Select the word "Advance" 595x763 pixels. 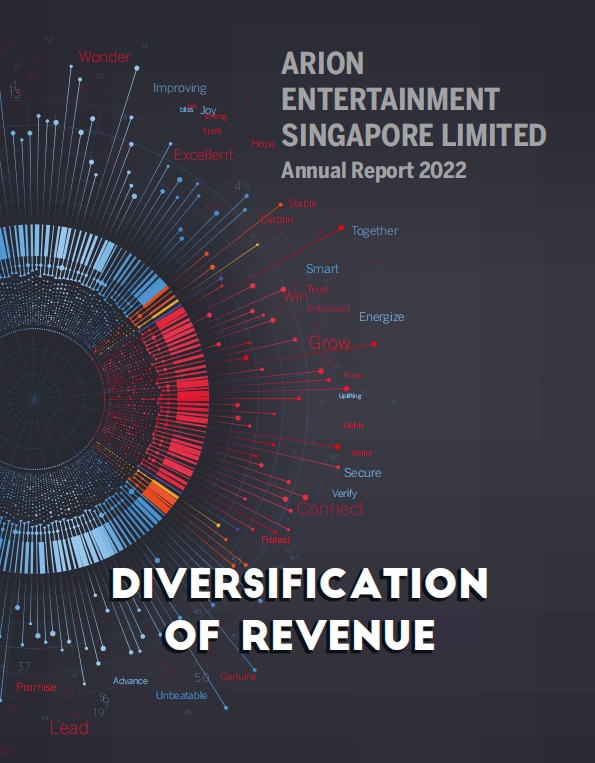(130, 681)
